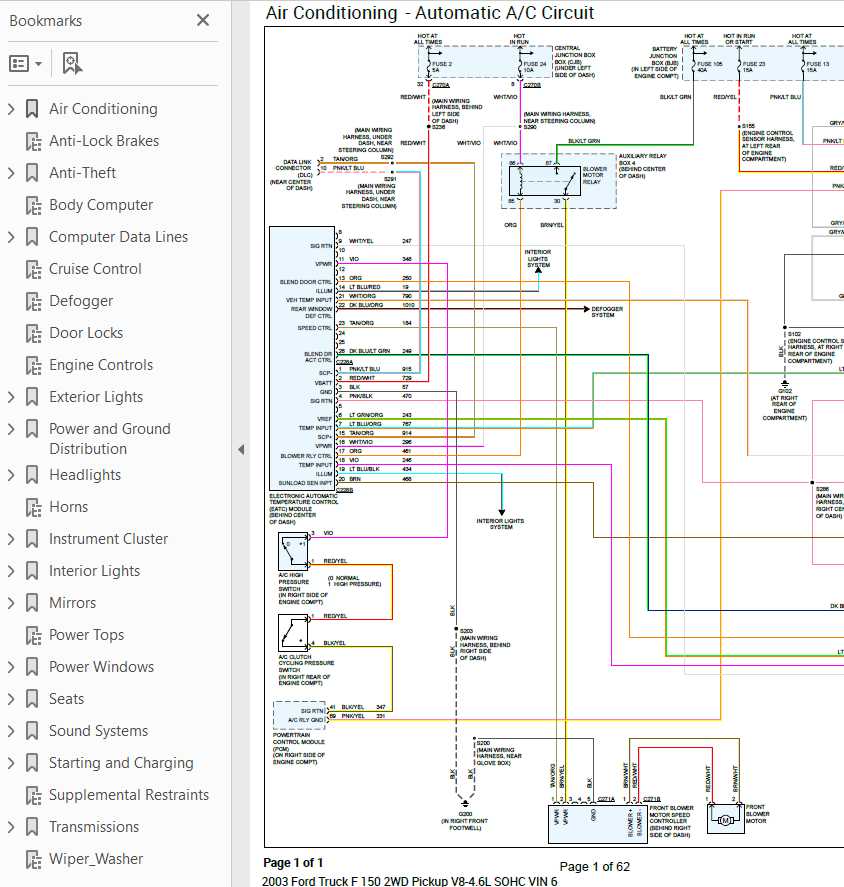Click the find current bookmark icon
844x887 pixels.
click(x=72, y=63)
